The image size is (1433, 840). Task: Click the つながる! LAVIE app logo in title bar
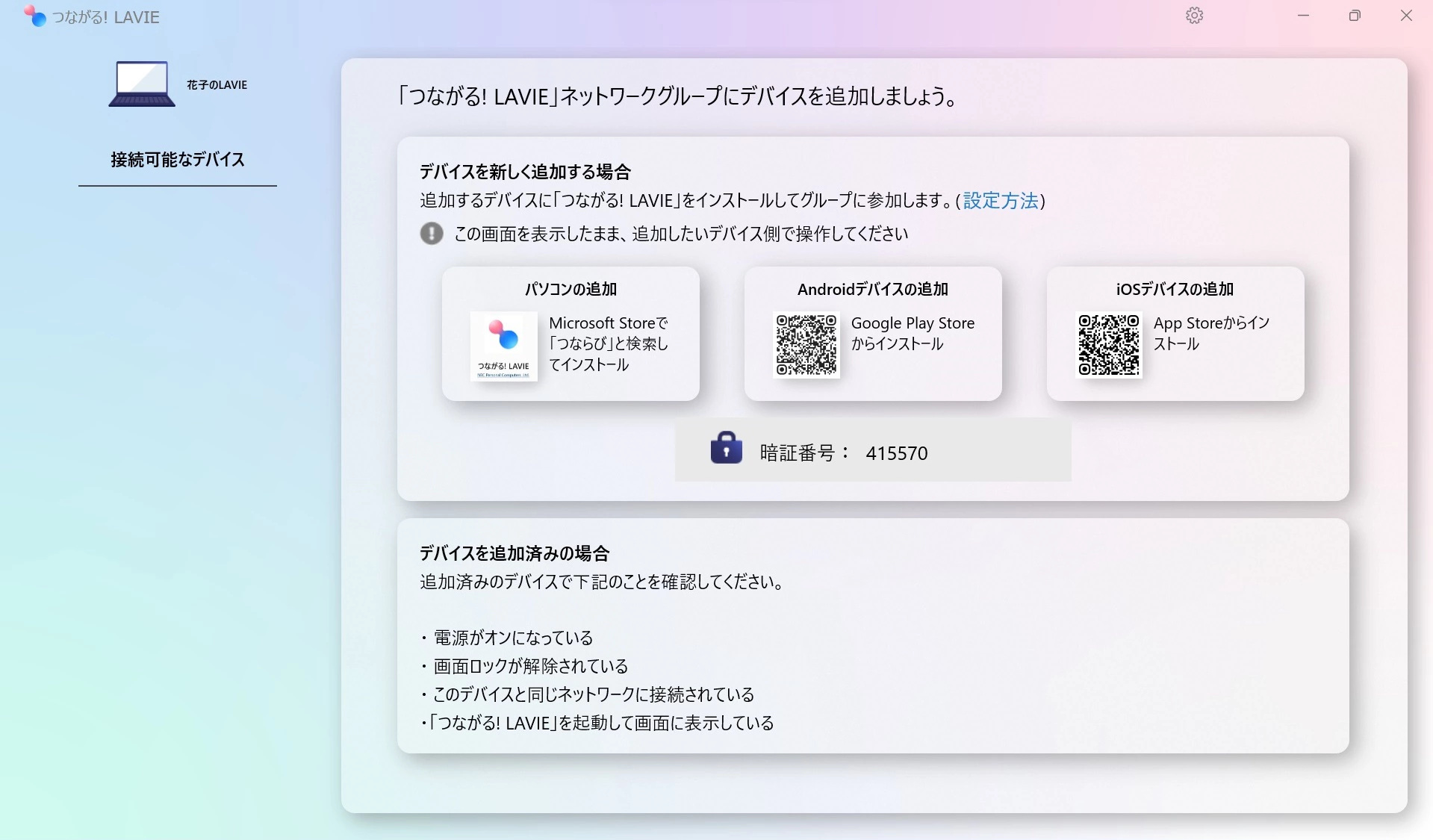coord(34,16)
